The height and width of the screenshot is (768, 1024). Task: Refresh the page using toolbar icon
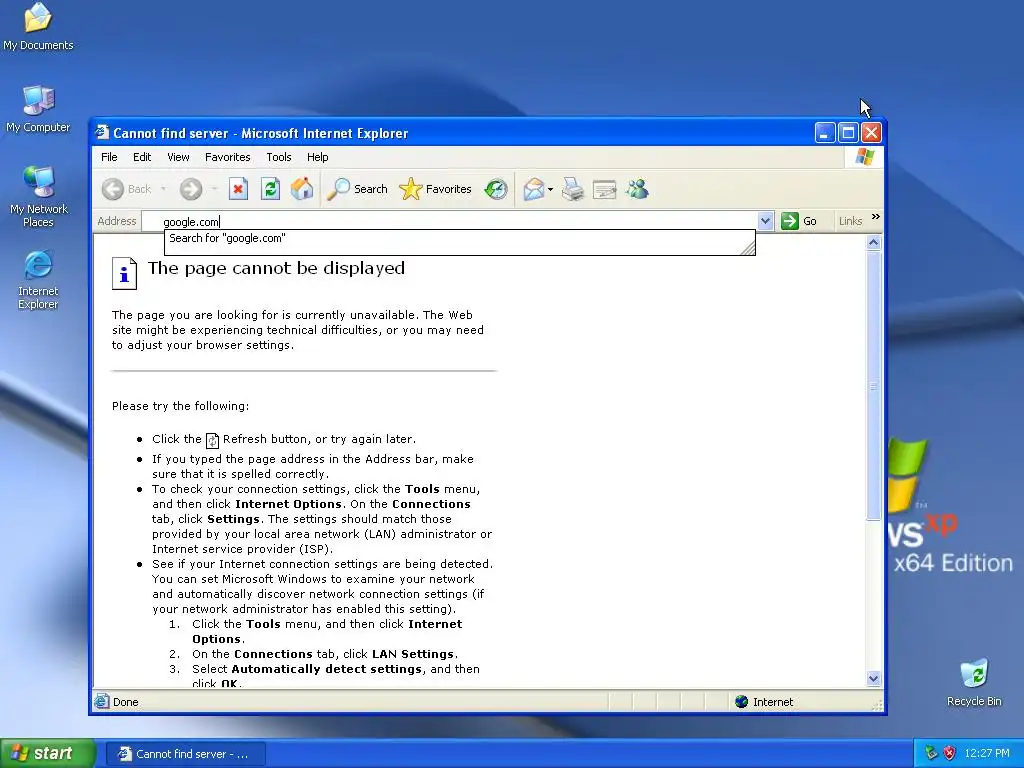click(x=270, y=189)
